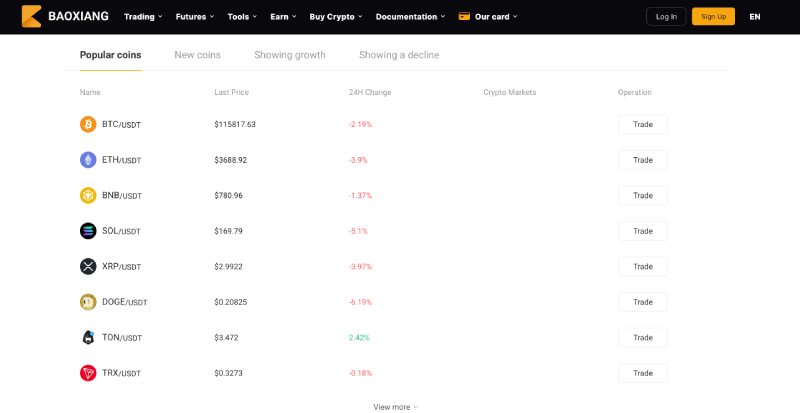The height and width of the screenshot is (413, 800).
Task: Change language via EN selector
Action: click(755, 16)
